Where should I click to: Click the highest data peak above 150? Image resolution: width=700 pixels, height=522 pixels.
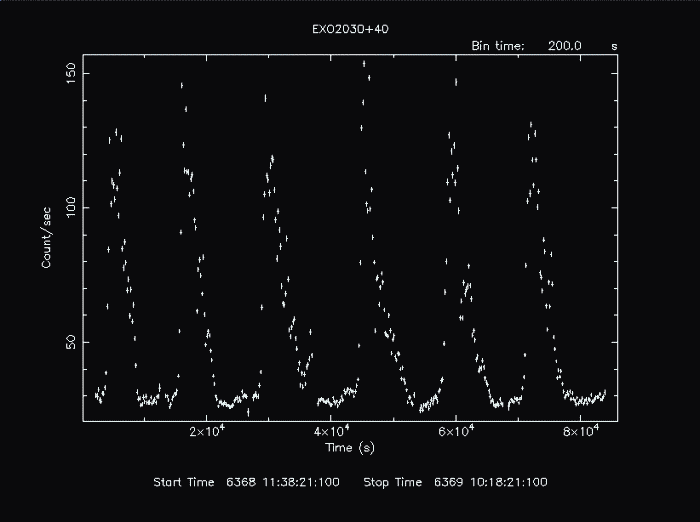[x=364, y=63]
